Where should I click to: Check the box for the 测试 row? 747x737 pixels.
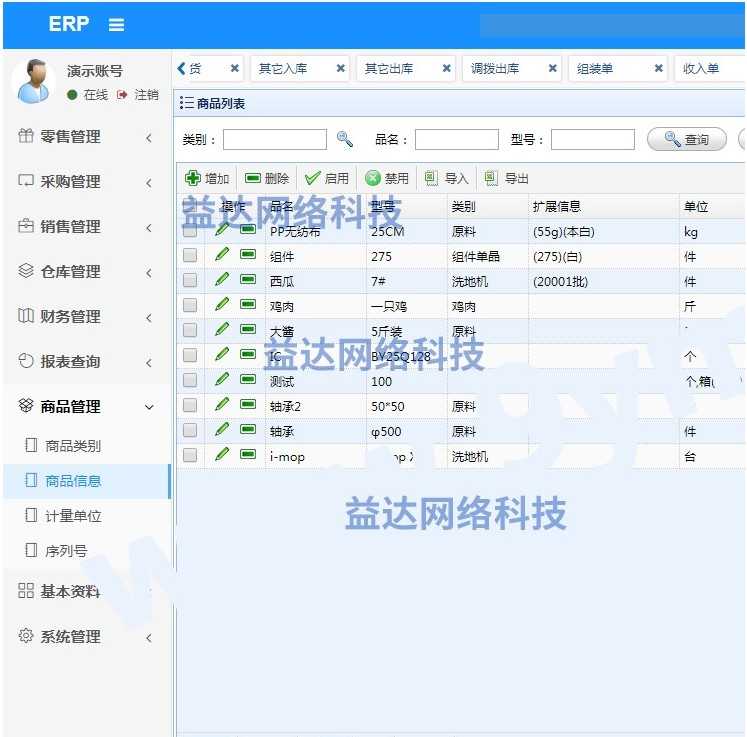coord(190,380)
